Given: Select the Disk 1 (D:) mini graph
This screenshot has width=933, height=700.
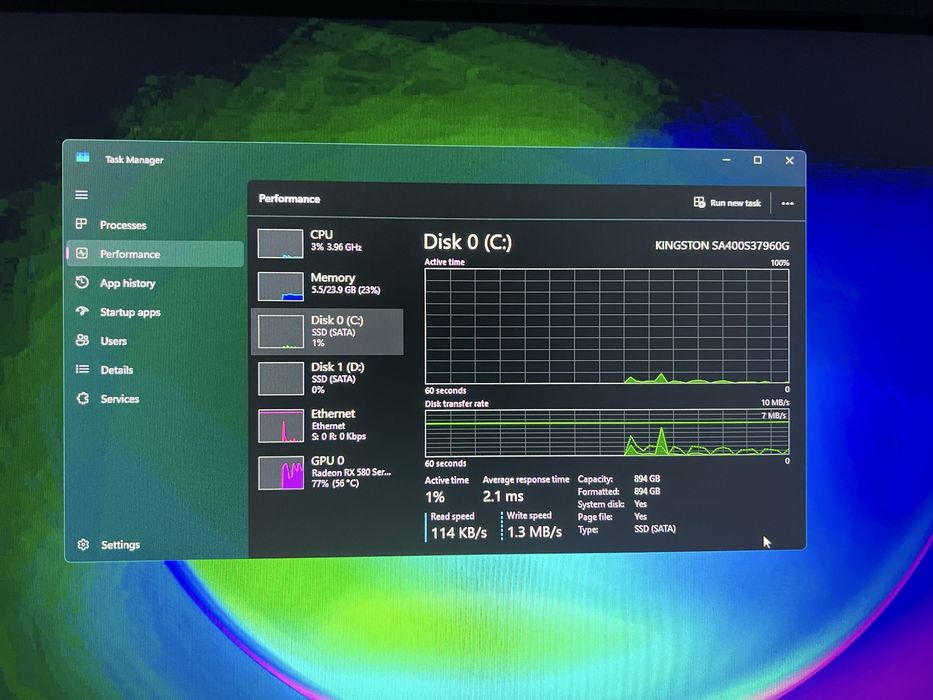Looking at the screenshot, I should 281,379.
